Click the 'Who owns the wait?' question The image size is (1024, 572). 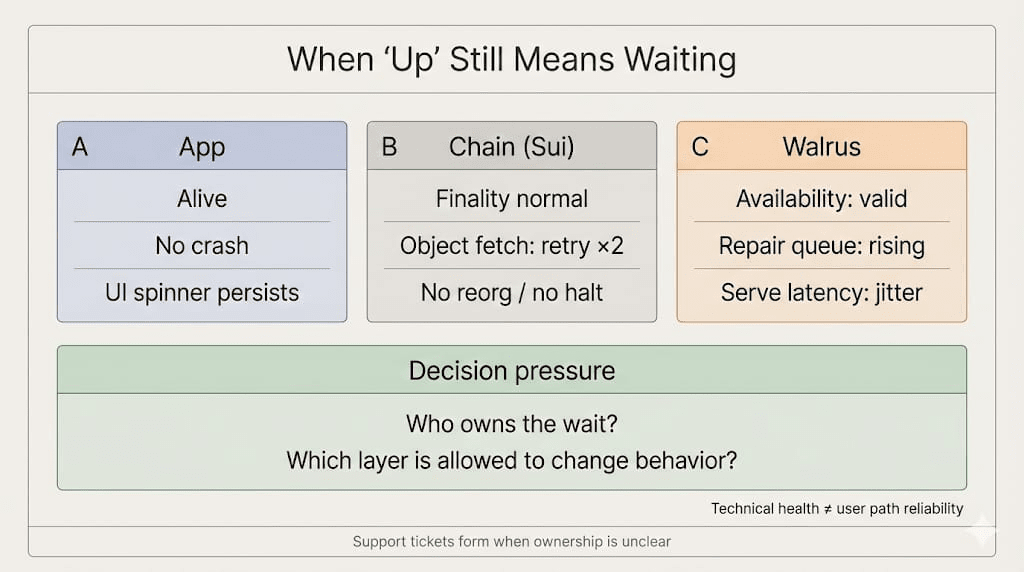[x=512, y=423]
